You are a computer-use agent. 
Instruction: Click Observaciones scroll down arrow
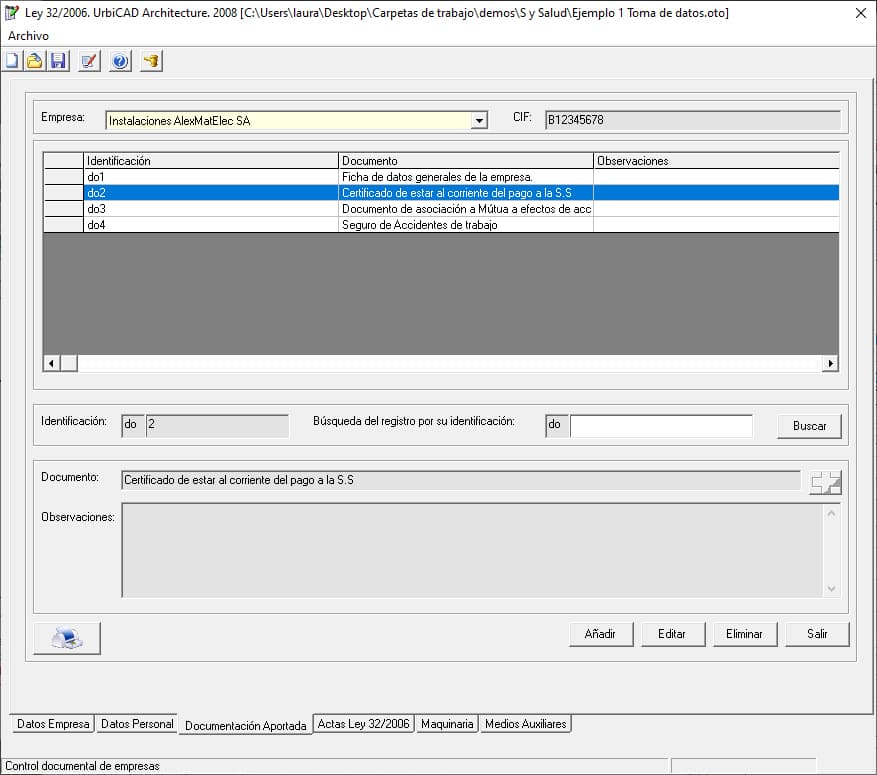point(831,588)
